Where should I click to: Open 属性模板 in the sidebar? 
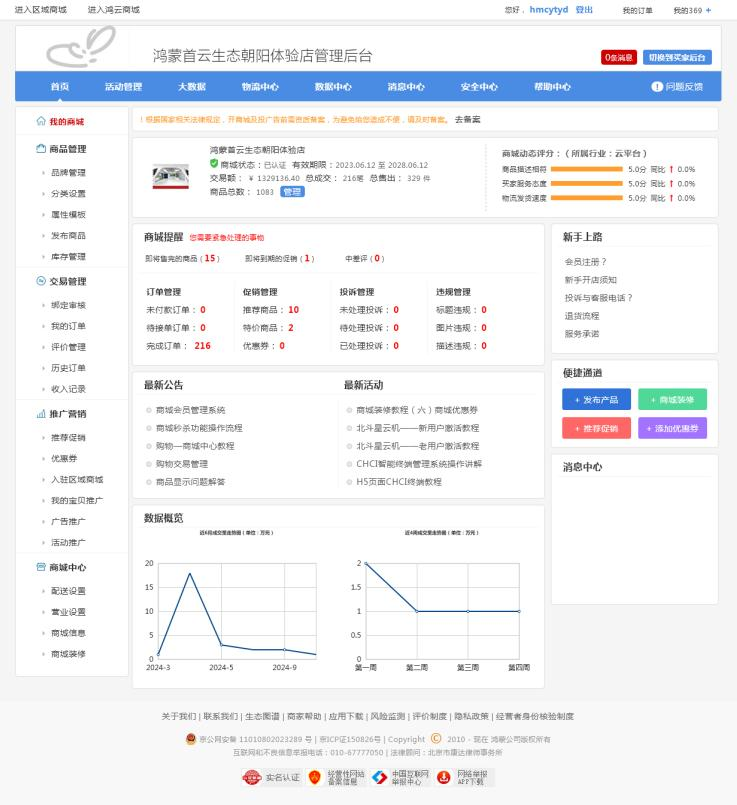[x=68, y=215]
